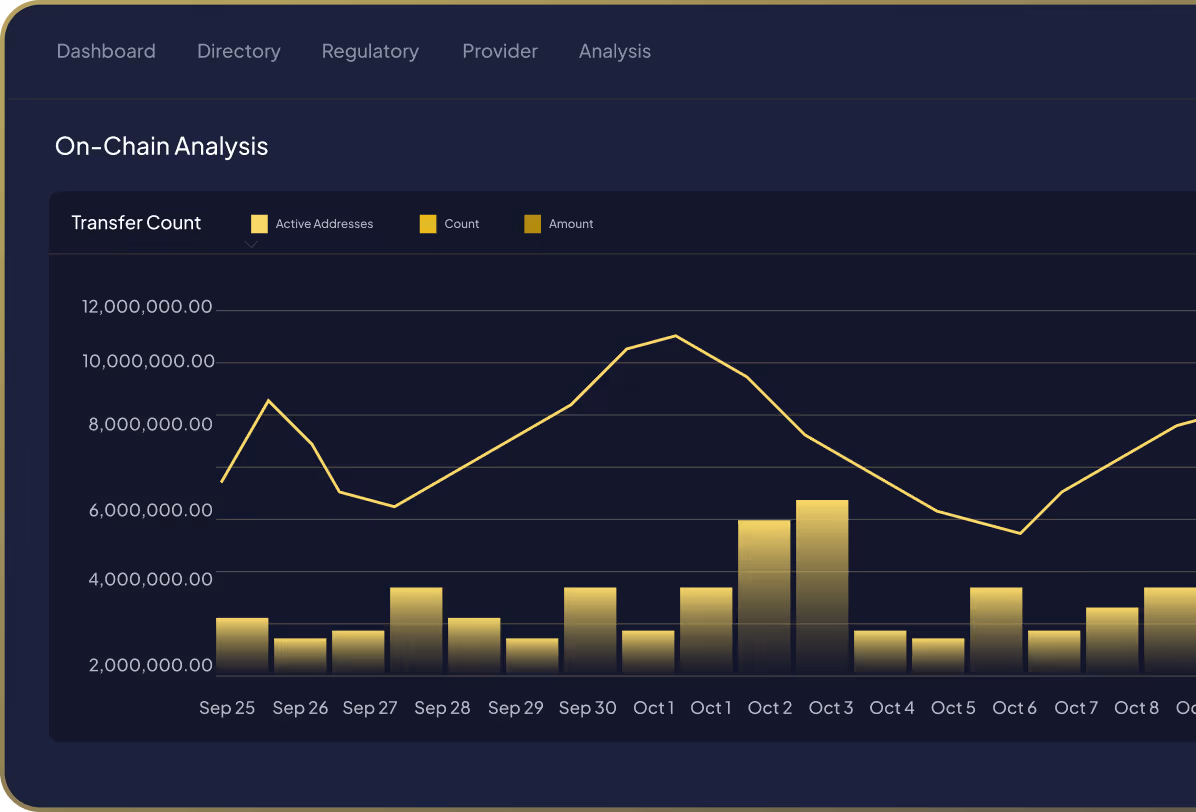The height and width of the screenshot is (812, 1196).
Task: Navigate to the Provider page
Action: point(500,51)
